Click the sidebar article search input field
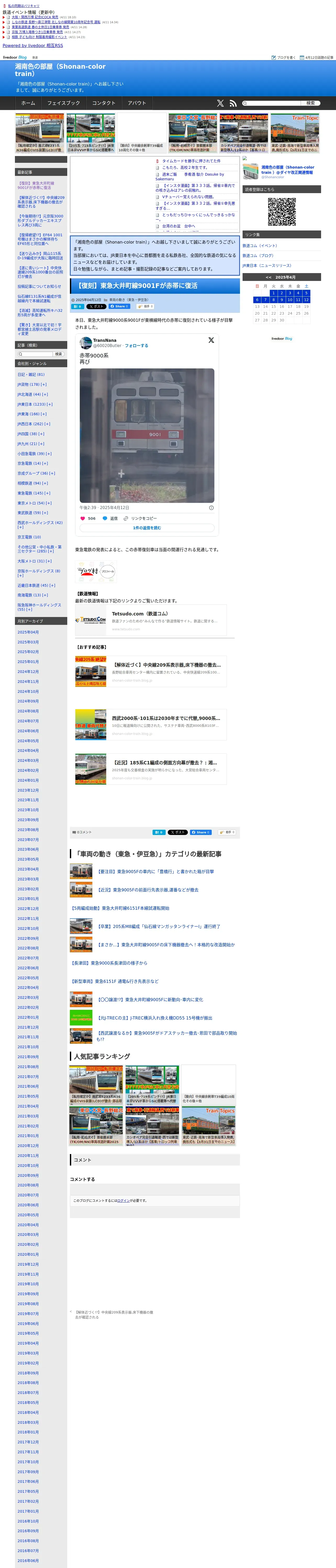Screen dimensions: 336x1568 [x=35, y=354]
